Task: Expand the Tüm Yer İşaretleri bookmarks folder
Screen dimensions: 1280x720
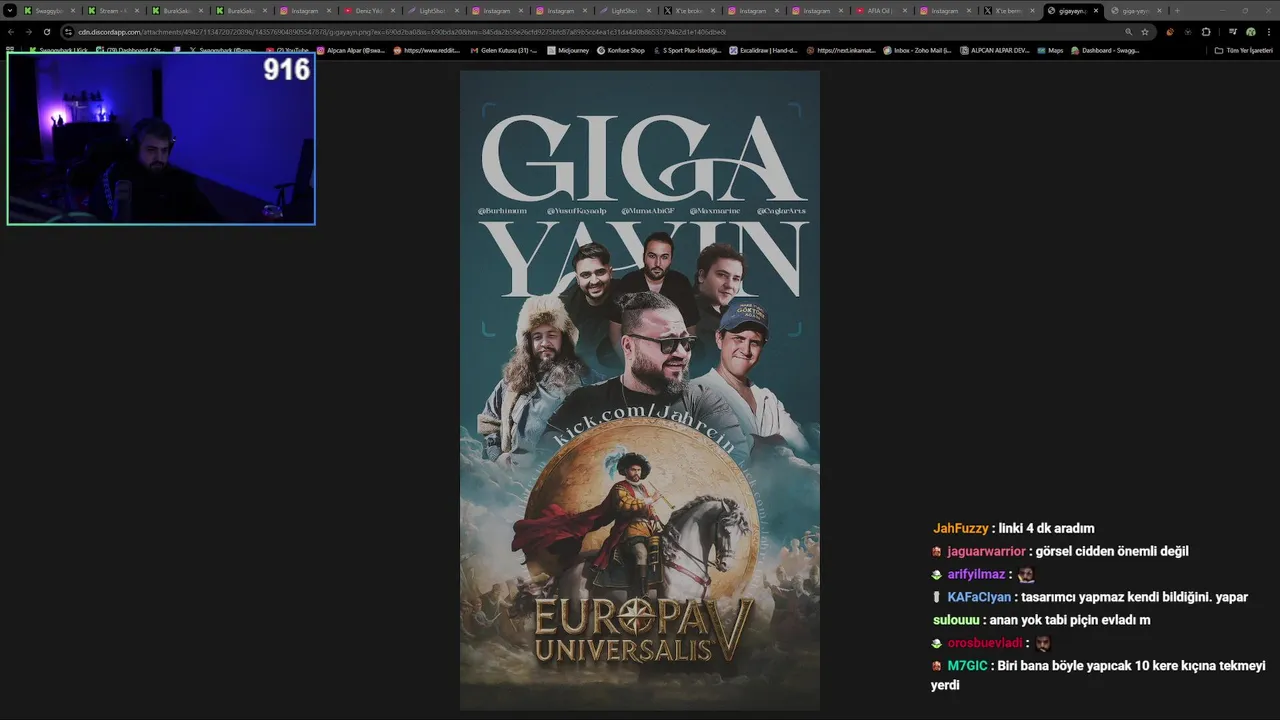Action: coord(1243,50)
